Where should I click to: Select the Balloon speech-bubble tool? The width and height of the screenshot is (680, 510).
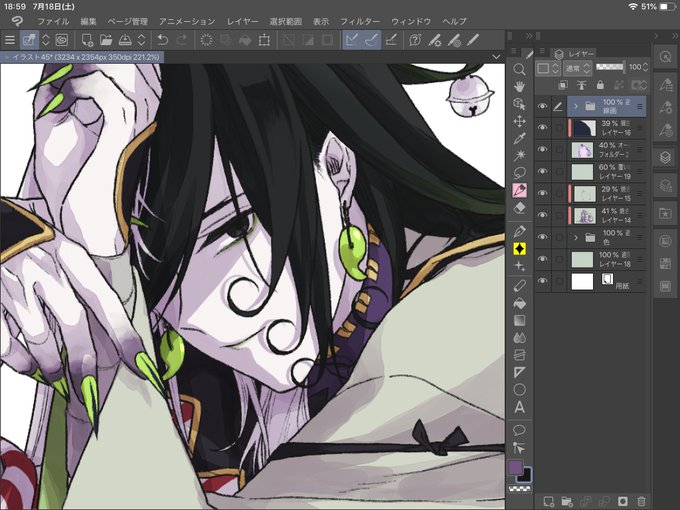pos(519,430)
